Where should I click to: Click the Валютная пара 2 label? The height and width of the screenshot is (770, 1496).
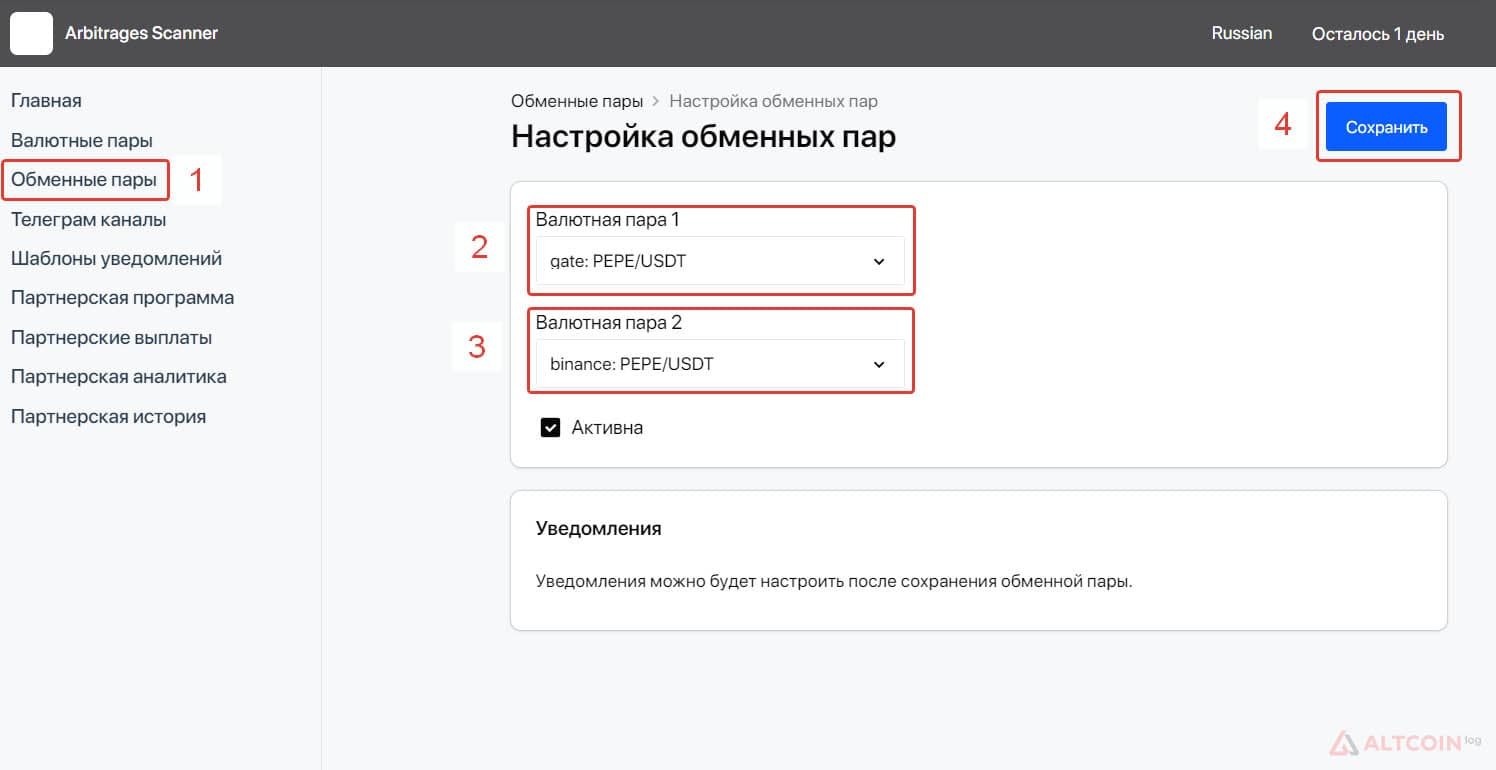609,323
